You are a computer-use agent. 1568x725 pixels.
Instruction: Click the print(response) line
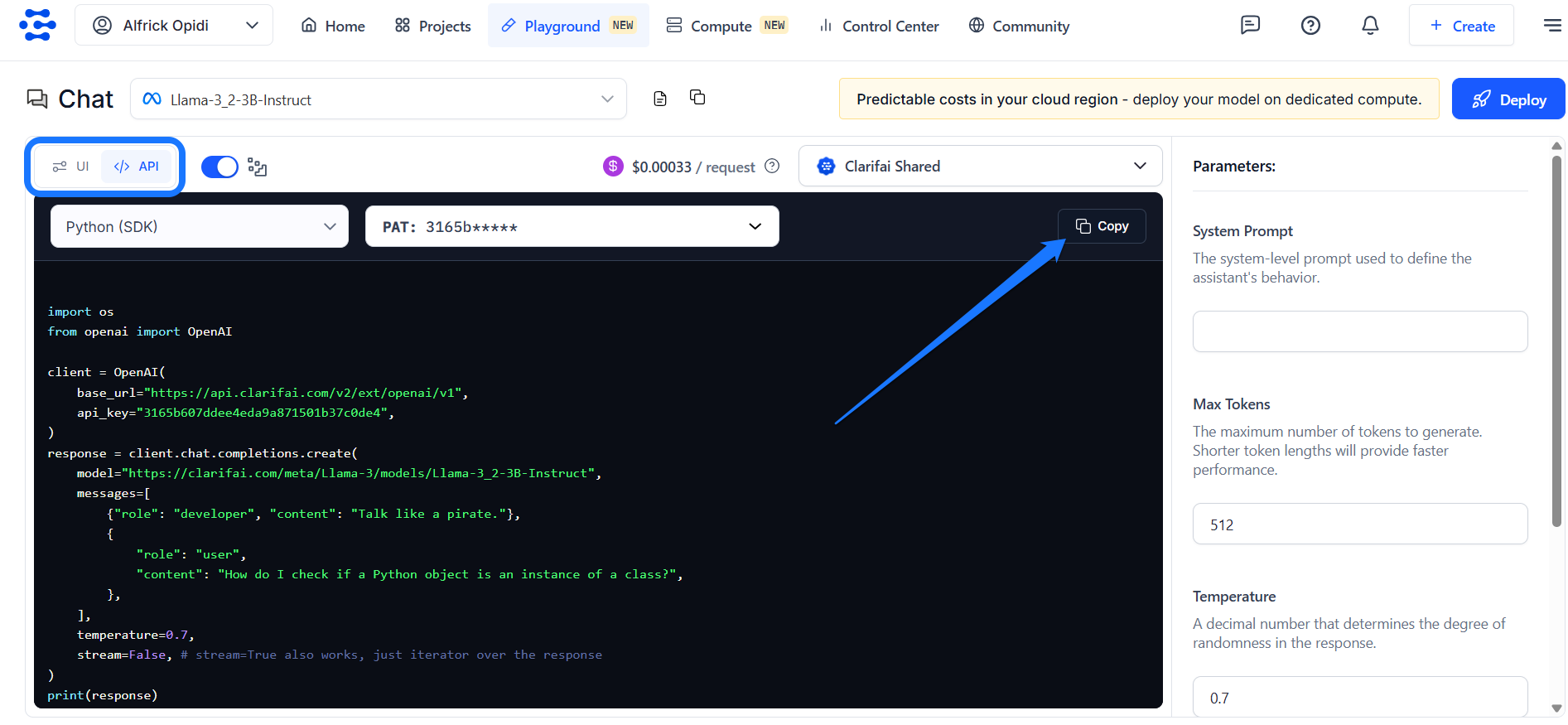pos(102,695)
